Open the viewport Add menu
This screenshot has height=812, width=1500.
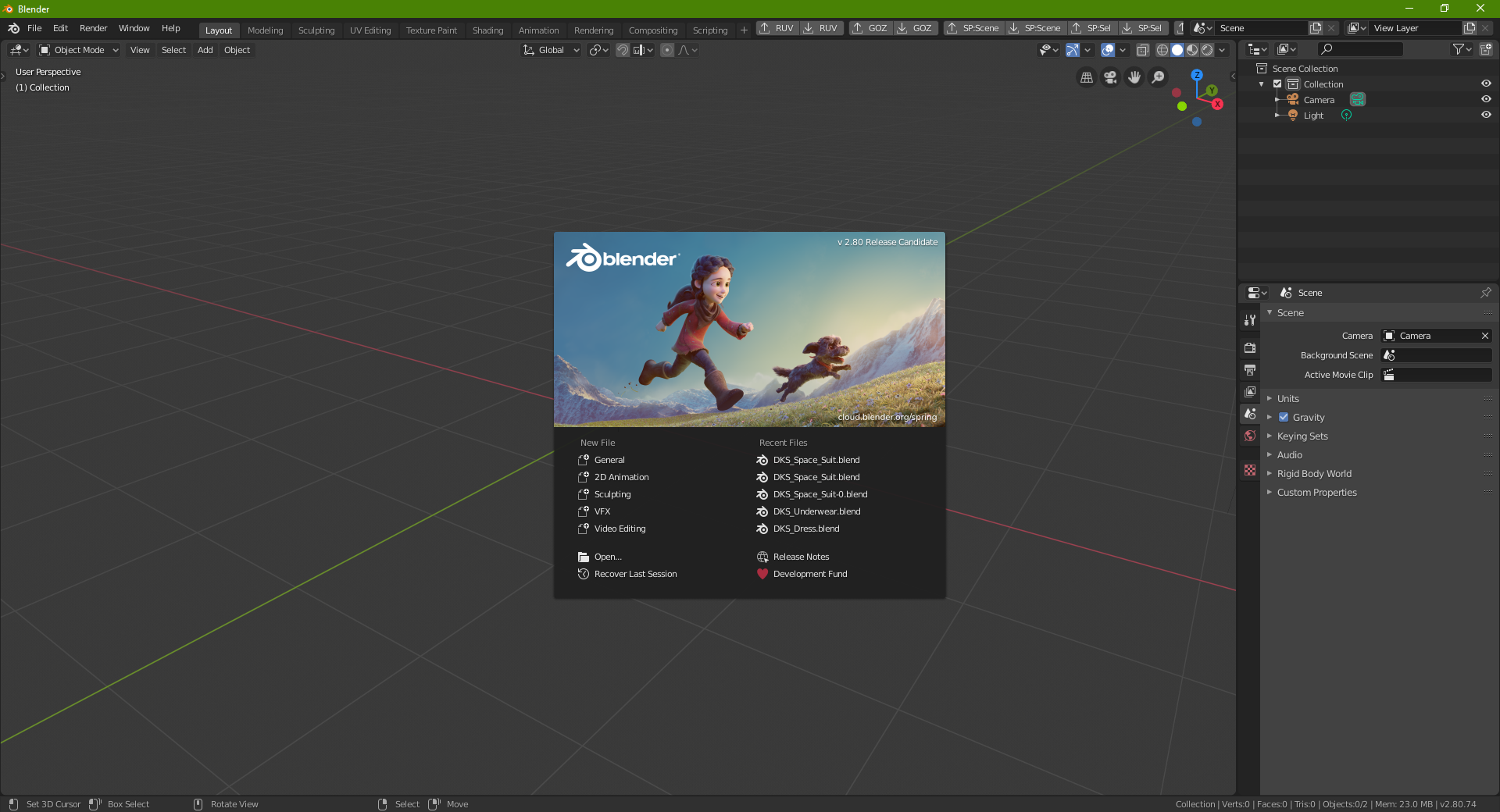(x=205, y=50)
